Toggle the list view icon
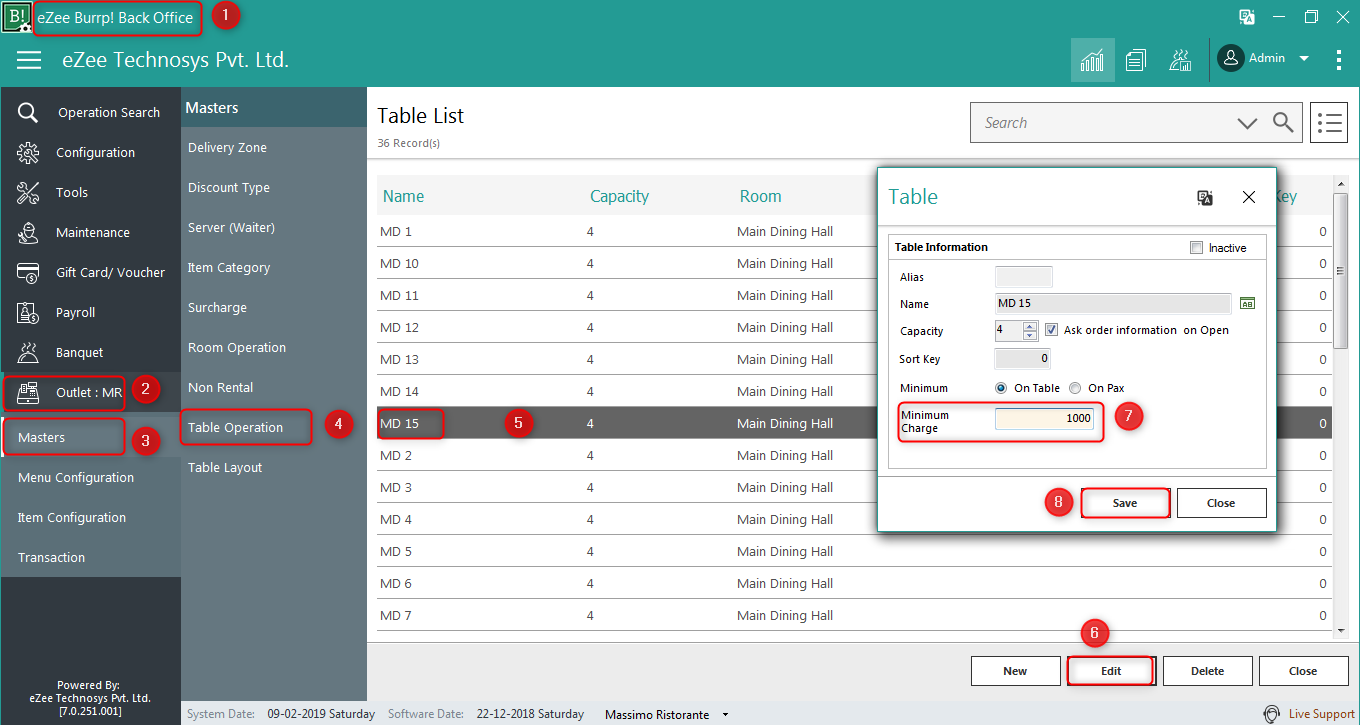The image size is (1360, 725). [1328, 122]
